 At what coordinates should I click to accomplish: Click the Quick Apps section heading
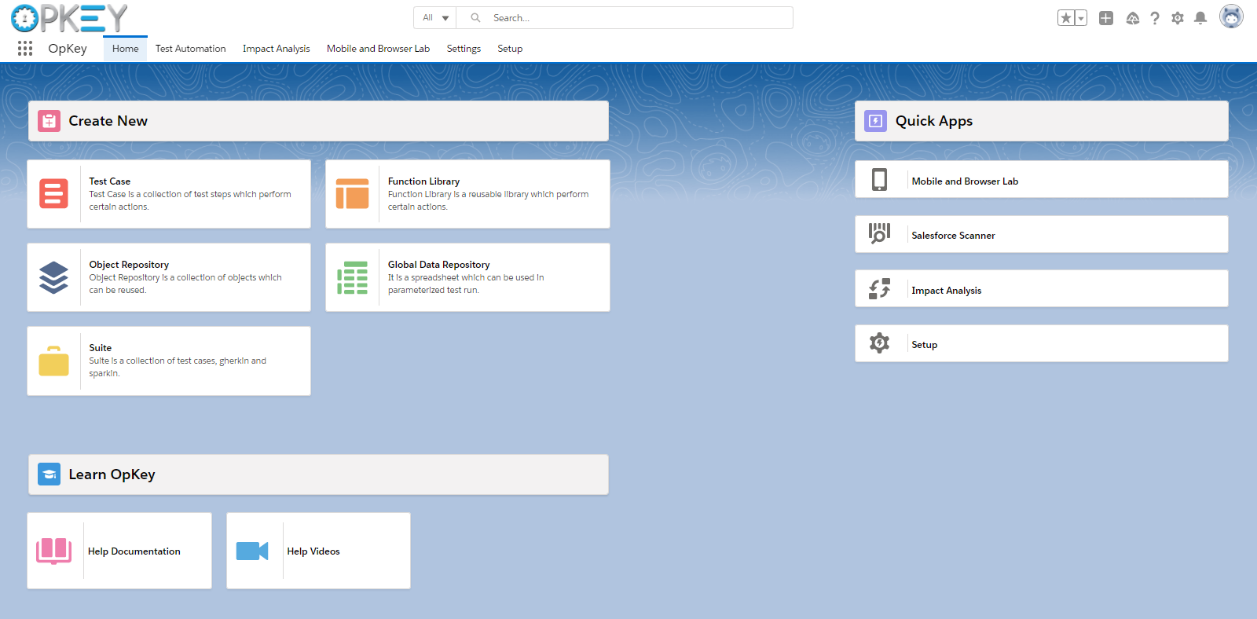tap(934, 121)
